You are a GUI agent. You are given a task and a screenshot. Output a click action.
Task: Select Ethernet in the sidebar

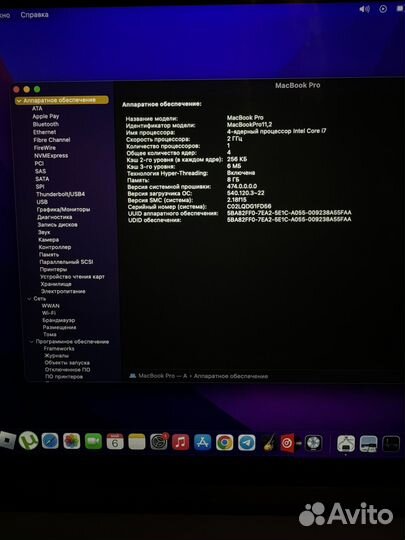tap(44, 132)
